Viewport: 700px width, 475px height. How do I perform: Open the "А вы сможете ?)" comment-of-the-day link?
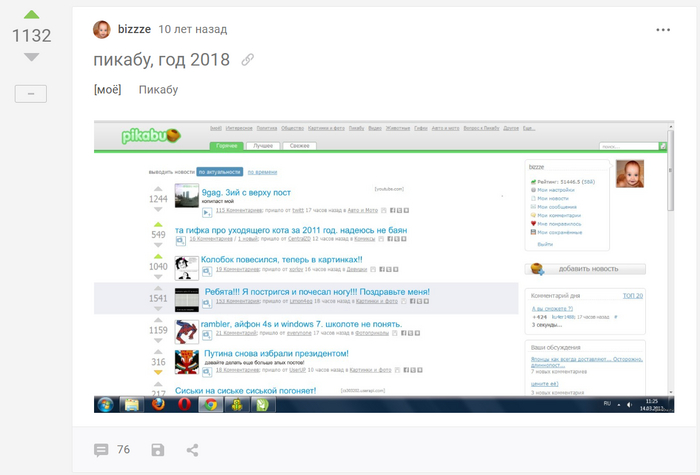click(x=552, y=308)
